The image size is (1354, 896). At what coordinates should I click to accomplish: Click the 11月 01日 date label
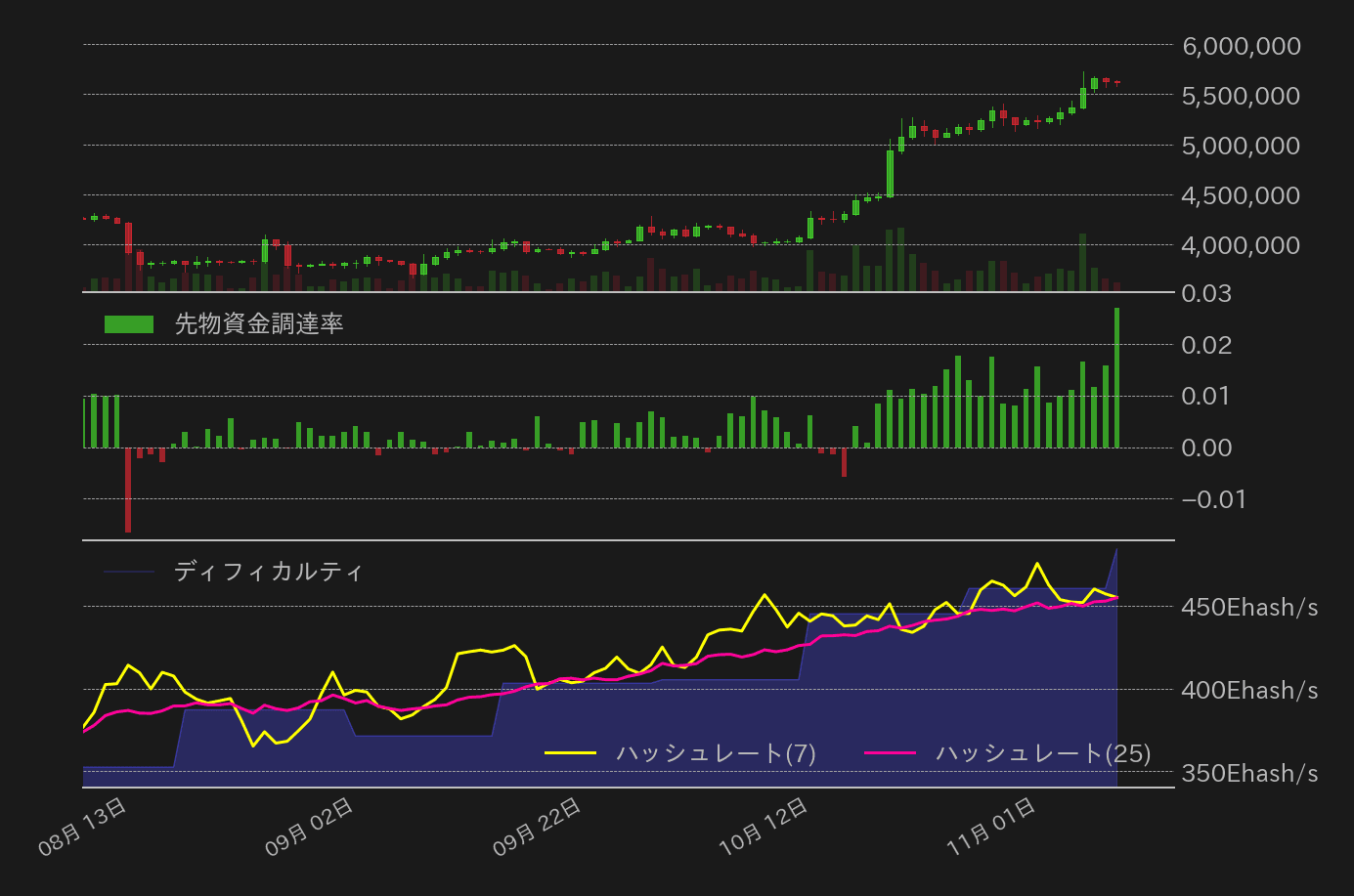(x=990, y=827)
